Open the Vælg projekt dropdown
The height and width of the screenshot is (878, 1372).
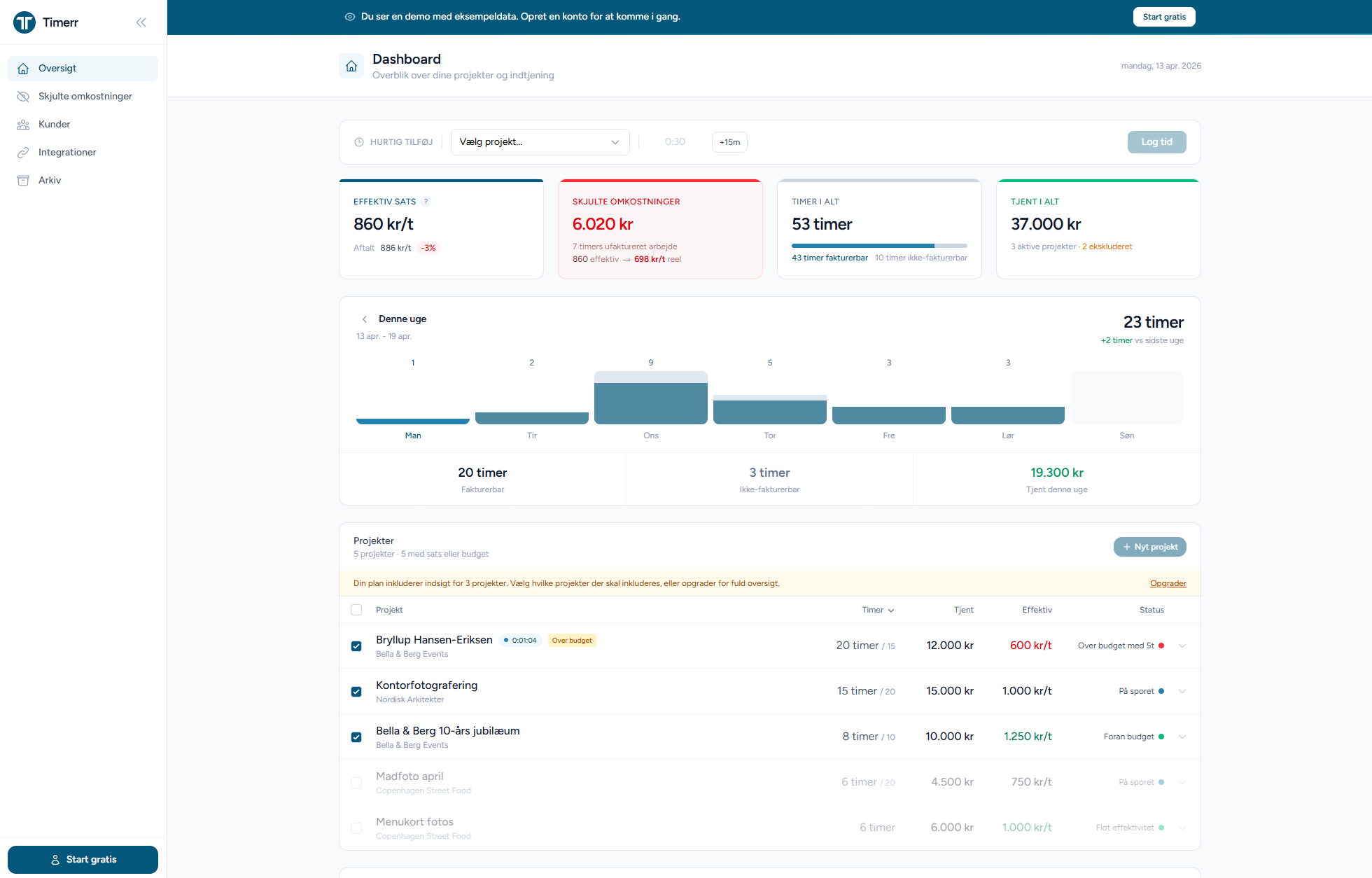(x=540, y=142)
